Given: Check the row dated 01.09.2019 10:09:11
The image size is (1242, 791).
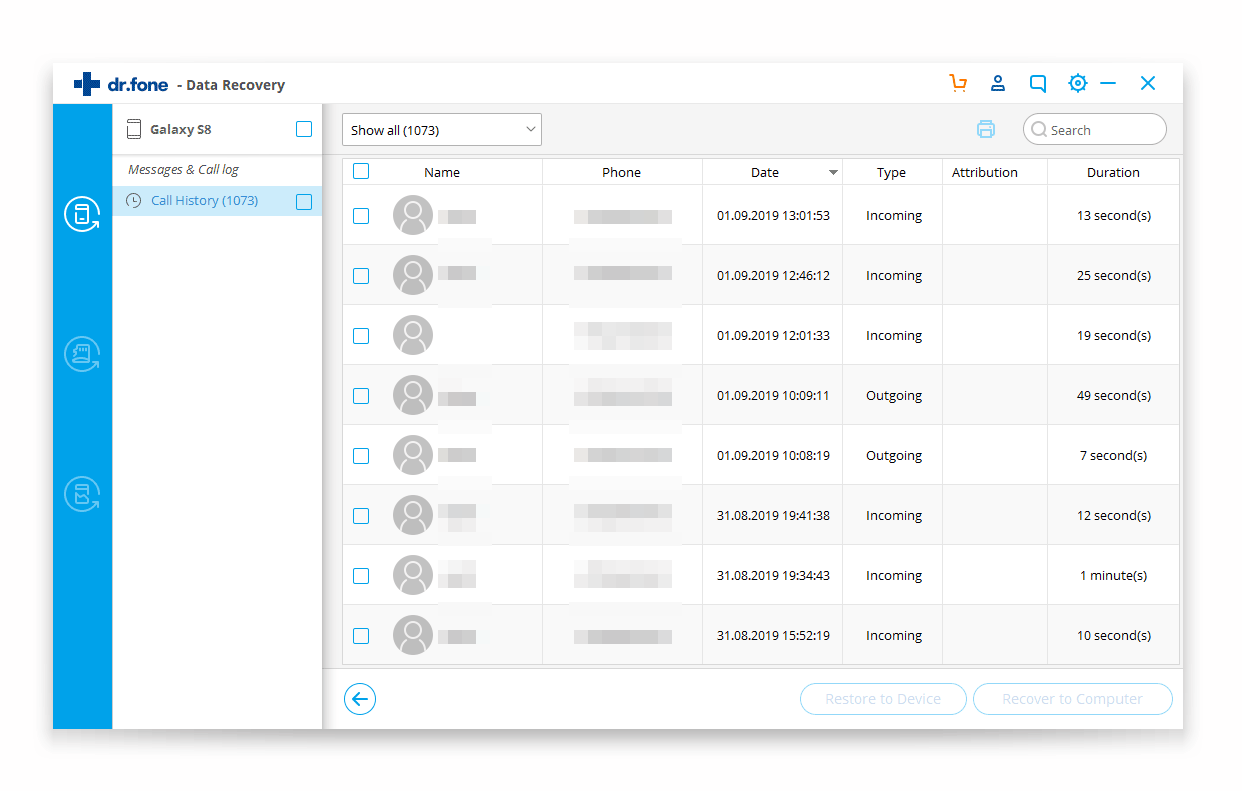Looking at the screenshot, I should (361, 396).
